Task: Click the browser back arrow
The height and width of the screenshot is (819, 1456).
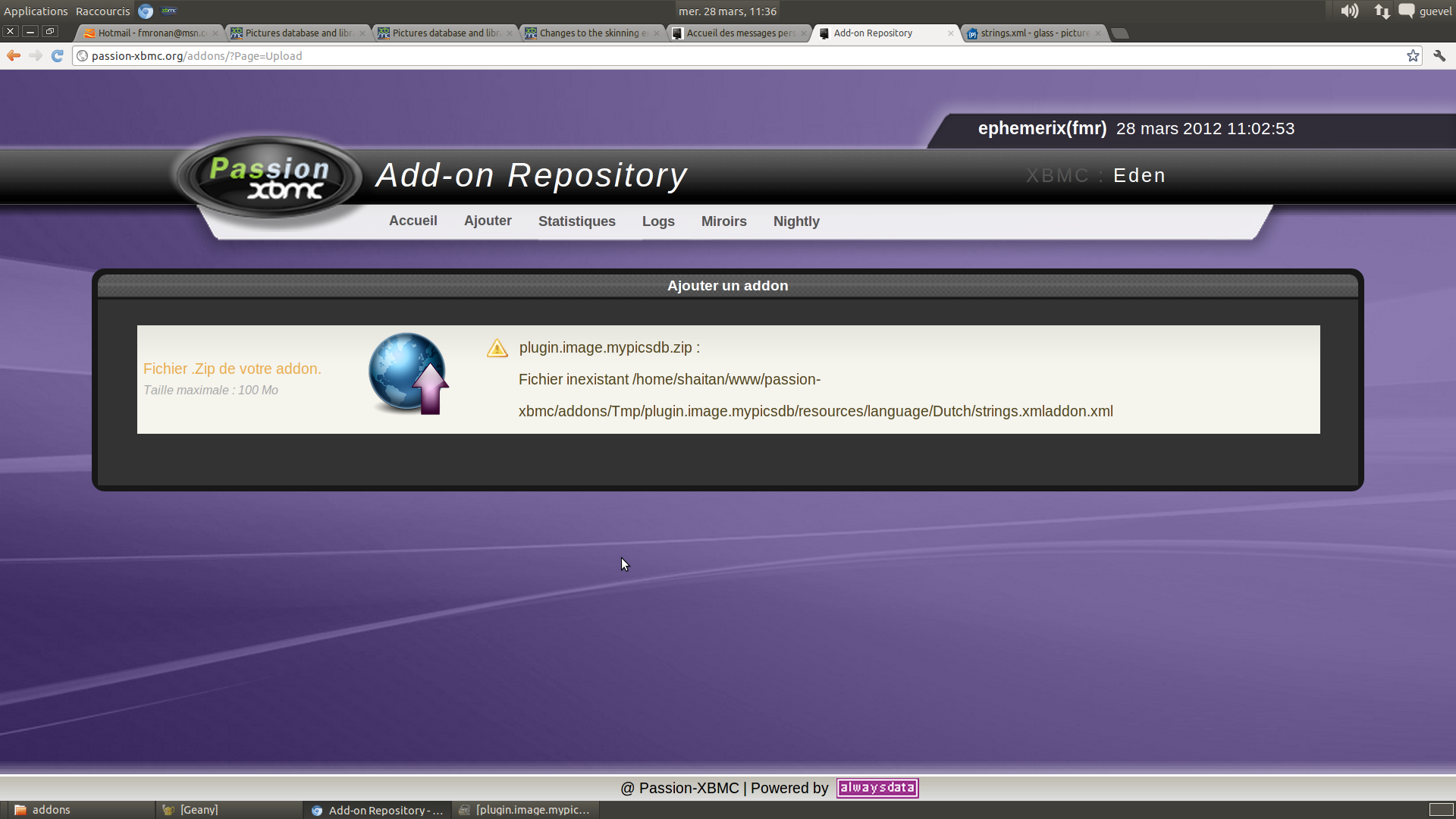Action: click(x=13, y=55)
